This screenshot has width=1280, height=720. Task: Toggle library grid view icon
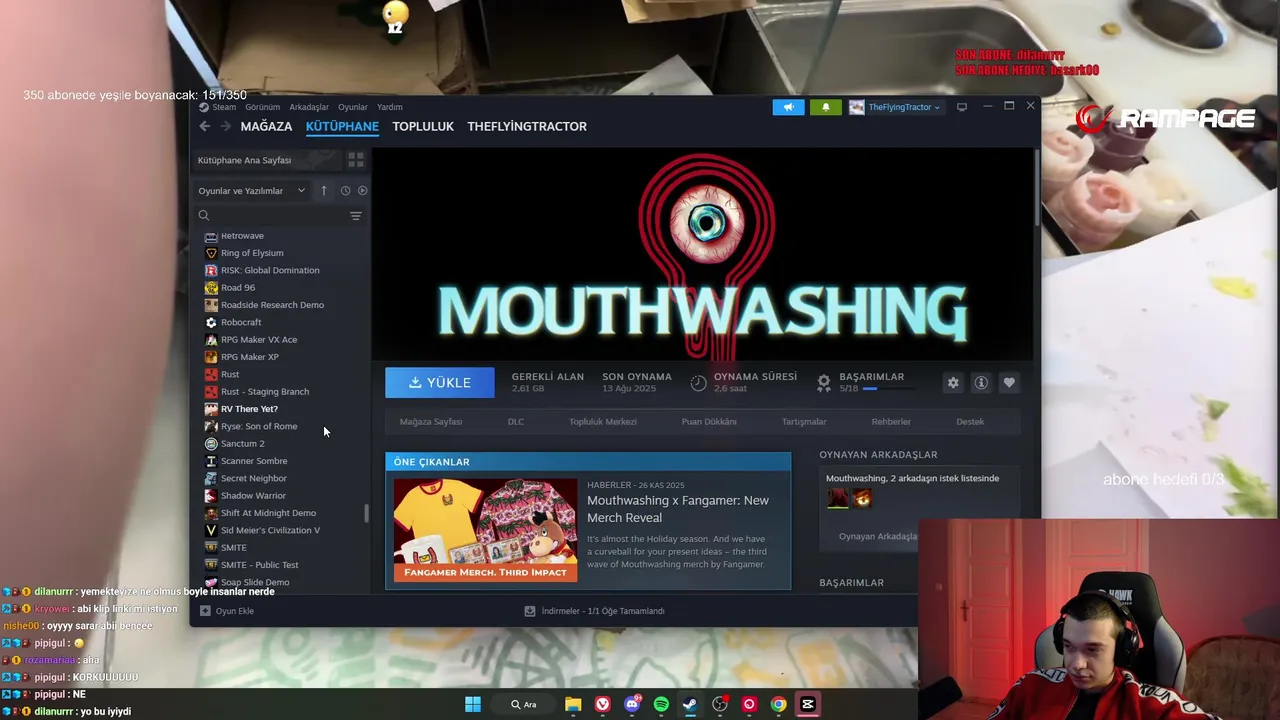(x=356, y=160)
